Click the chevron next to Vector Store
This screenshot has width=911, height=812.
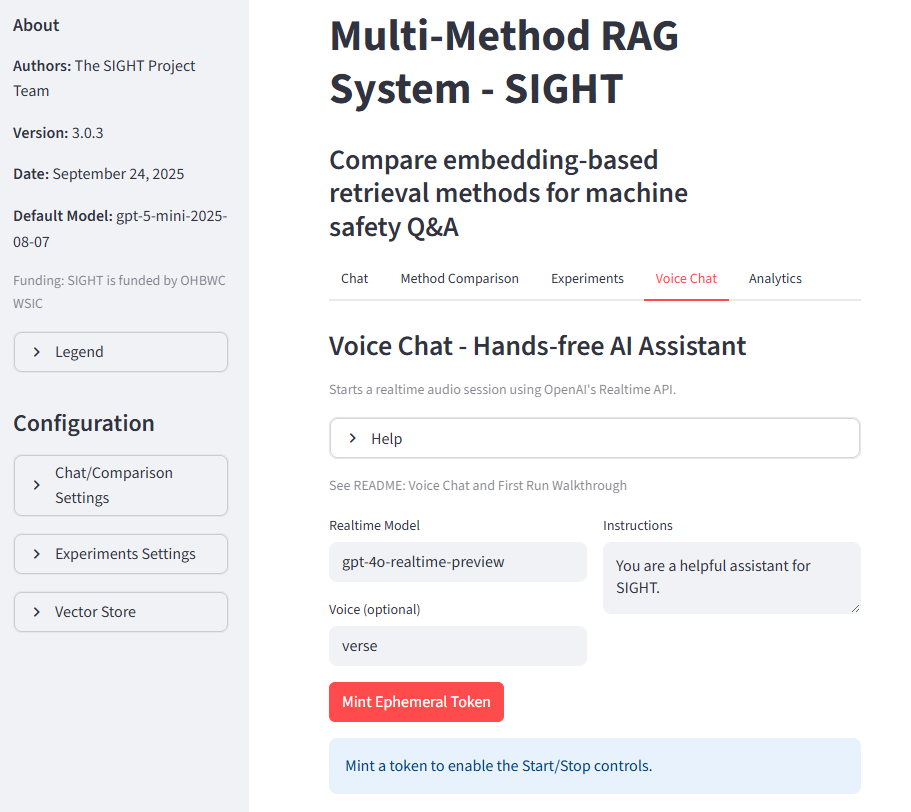tap(37, 612)
